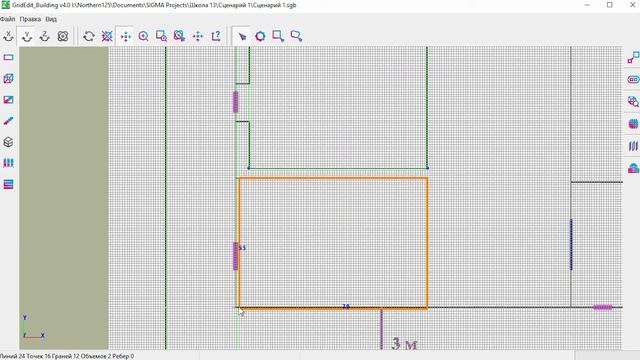
Task: Click the polygon node select icon
Action: pyautogui.click(x=260, y=36)
